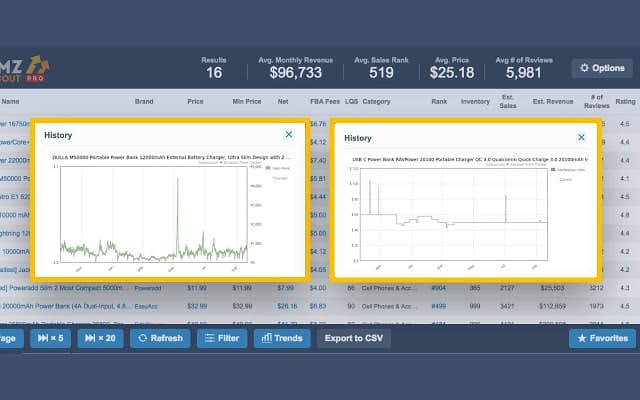Open the Favorites list
This screenshot has height=400, width=640.
(602, 338)
